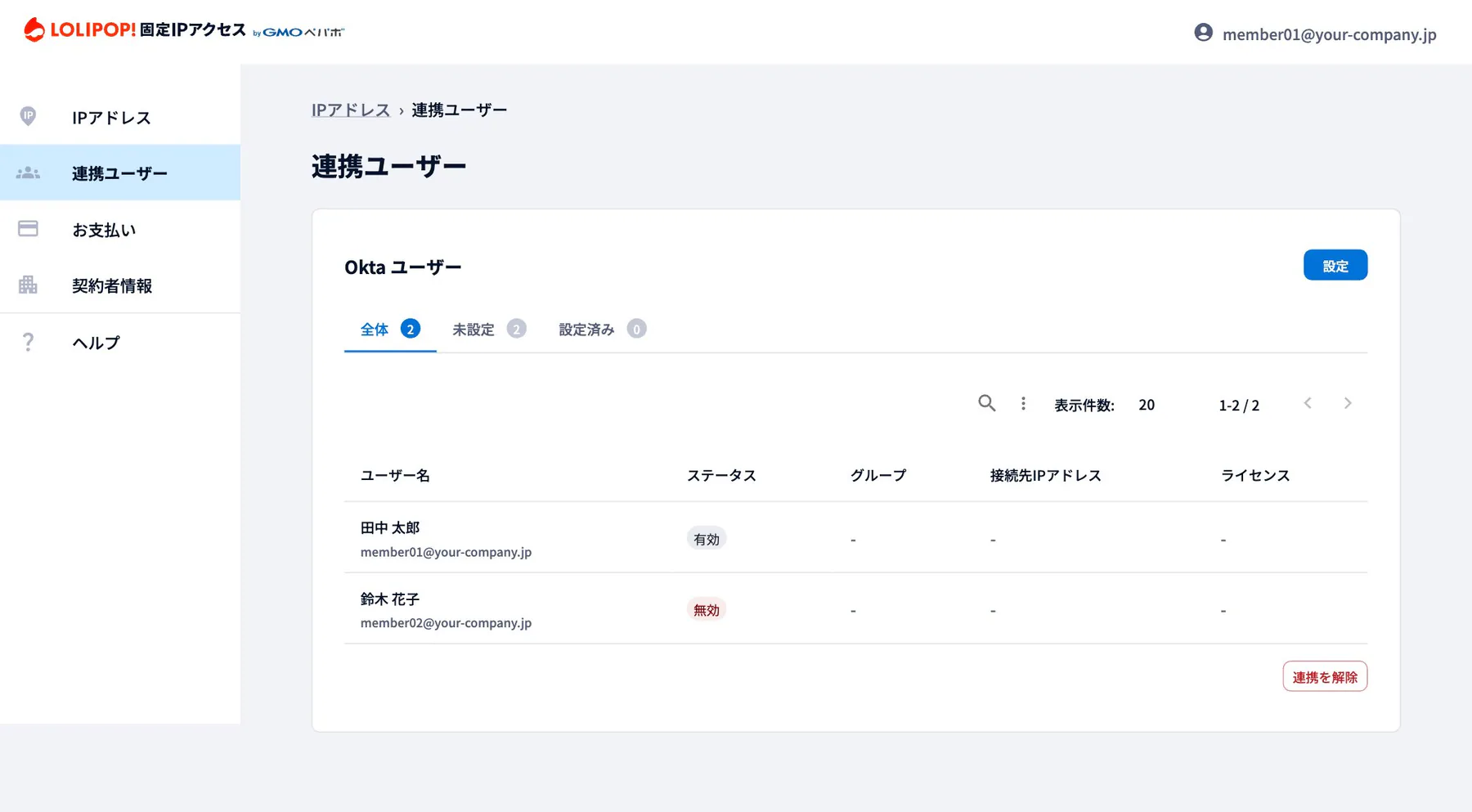The image size is (1472, 812).
Task: Go to next page with right chevron
Action: coord(1348,403)
